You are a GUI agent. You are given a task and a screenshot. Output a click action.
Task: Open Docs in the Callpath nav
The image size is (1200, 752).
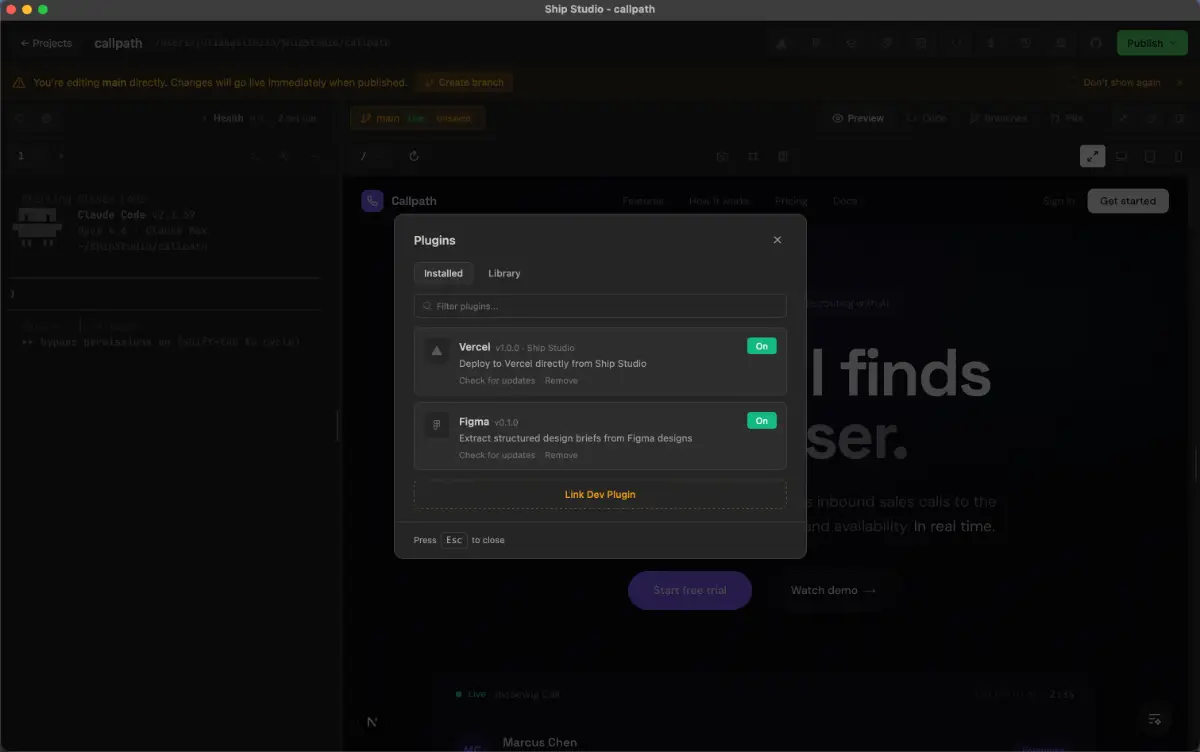[845, 201]
